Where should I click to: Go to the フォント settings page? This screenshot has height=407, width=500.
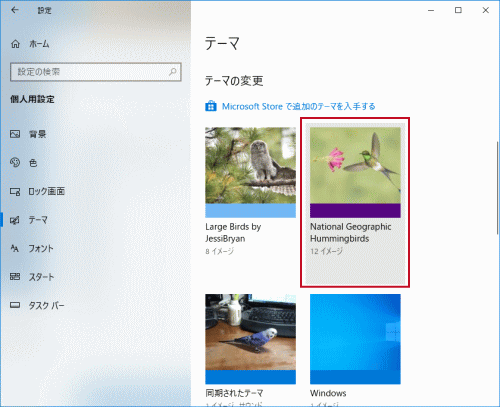[x=41, y=248]
